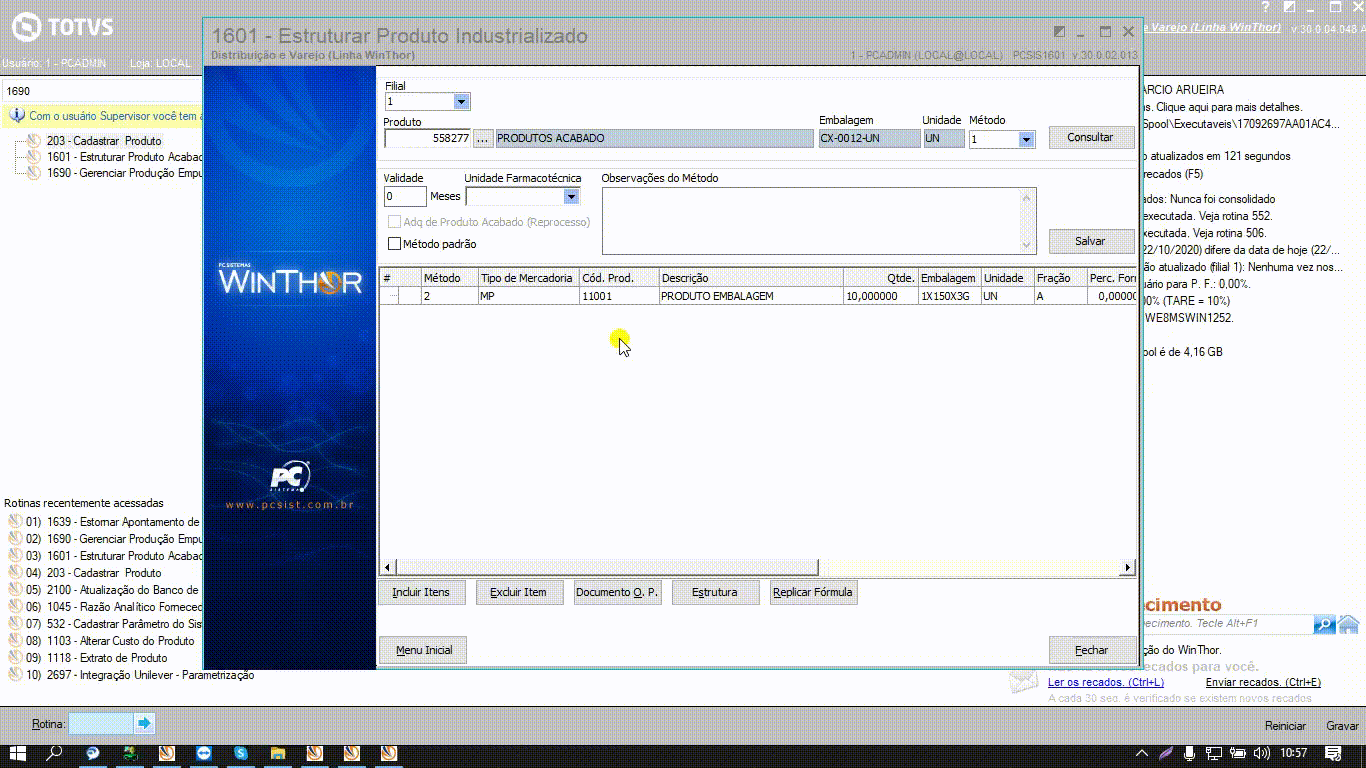Select the 10,000000 quantity cell
The width and height of the screenshot is (1366, 768).
pyautogui.click(x=881, y=296)
